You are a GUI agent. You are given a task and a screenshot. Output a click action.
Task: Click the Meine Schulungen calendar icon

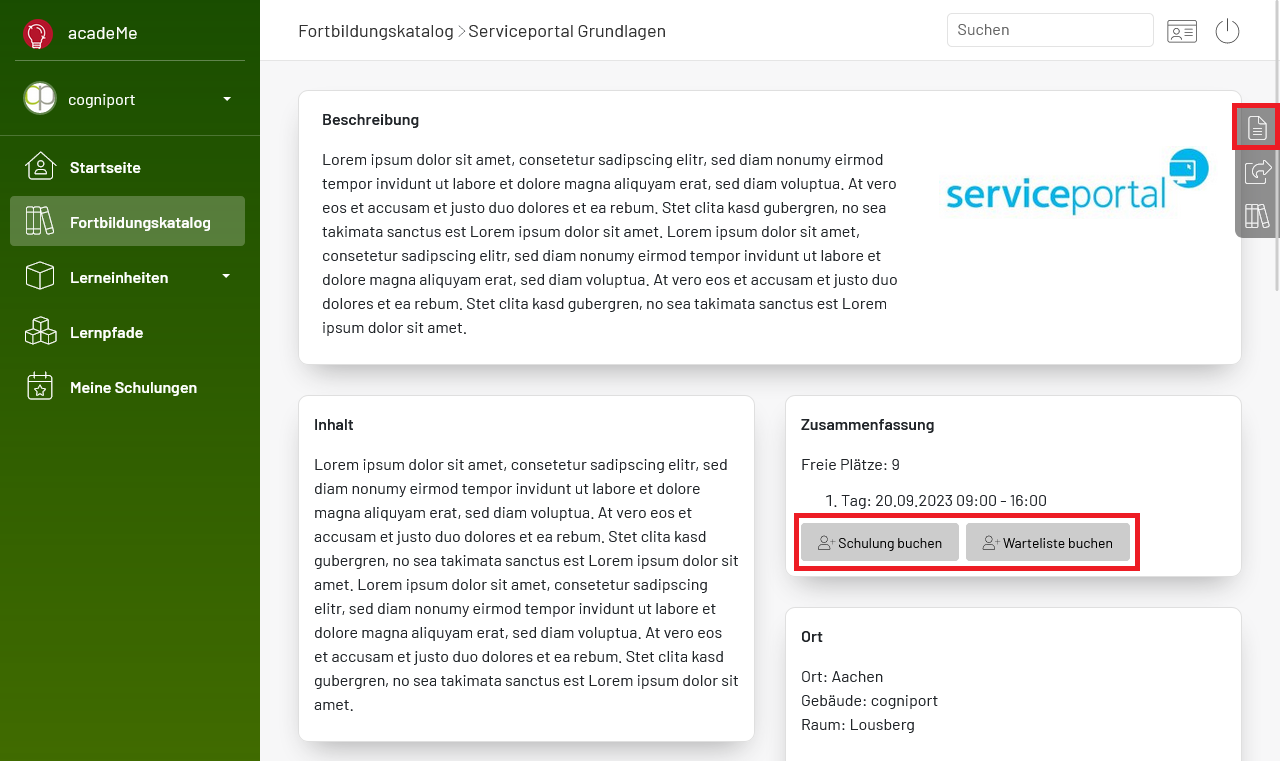click(40, 387)
